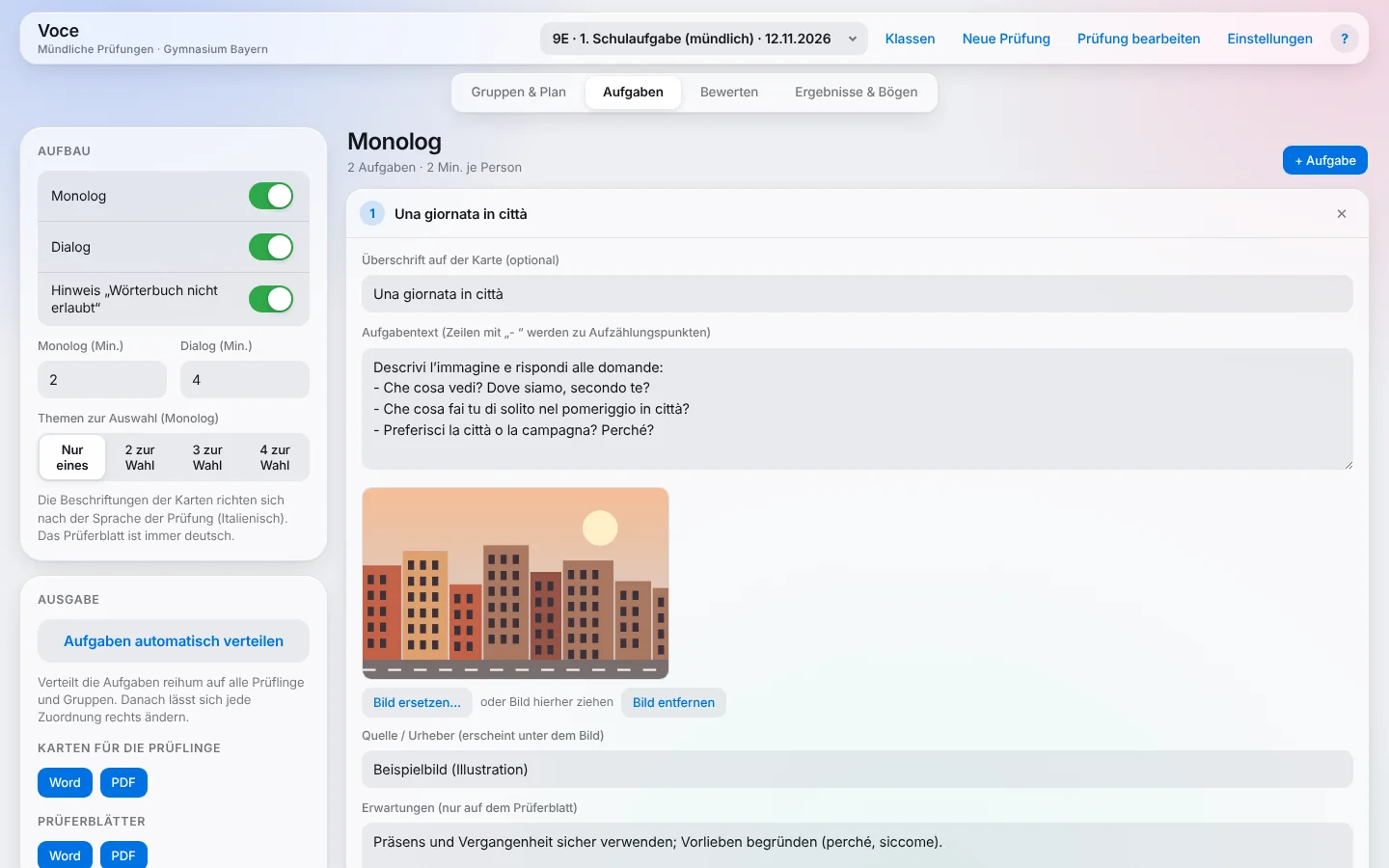Image resolution: width=1389 pixels, height=868 pixels.
Task: Click Bild ersetzen button
Action: click(417, 702)
